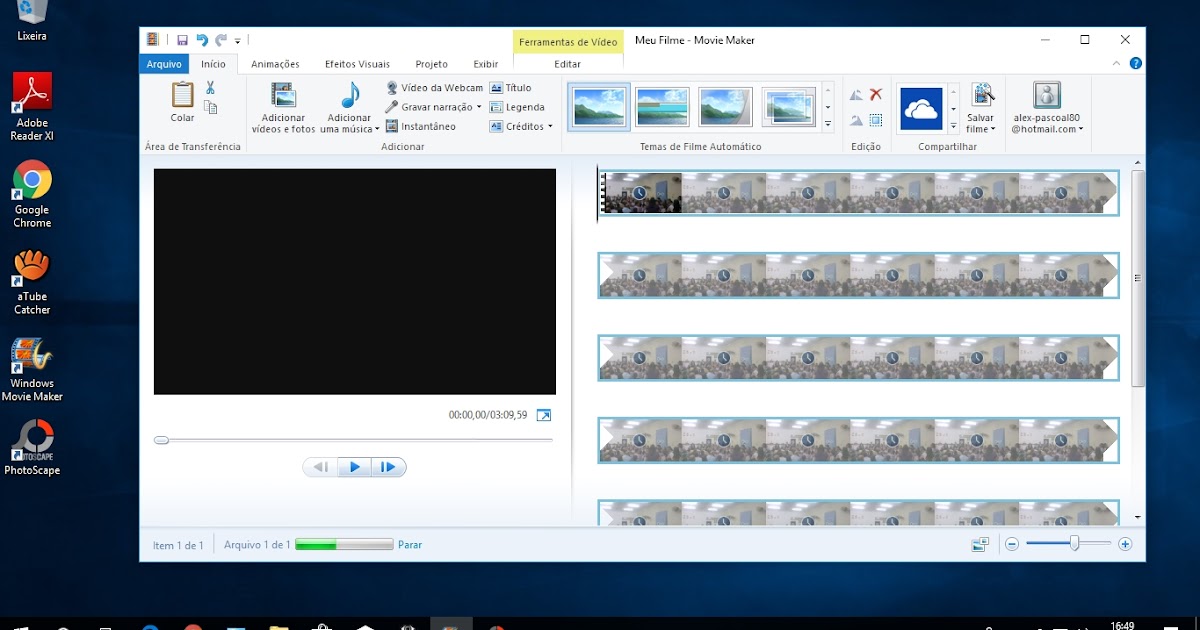Click the user account avatar icon
The image size is (1200, 630).
(1047, 95)
